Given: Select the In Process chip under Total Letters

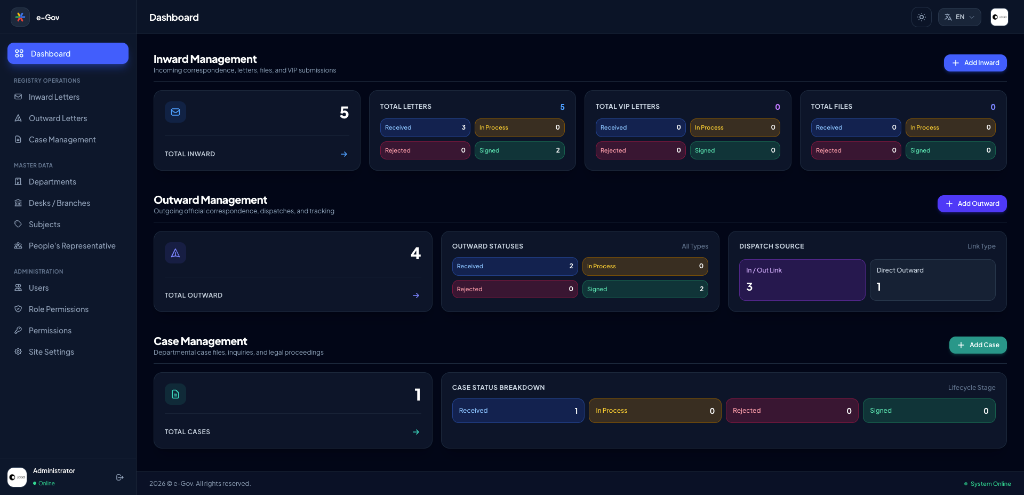Looking at the screenshot, I should 520,128.
